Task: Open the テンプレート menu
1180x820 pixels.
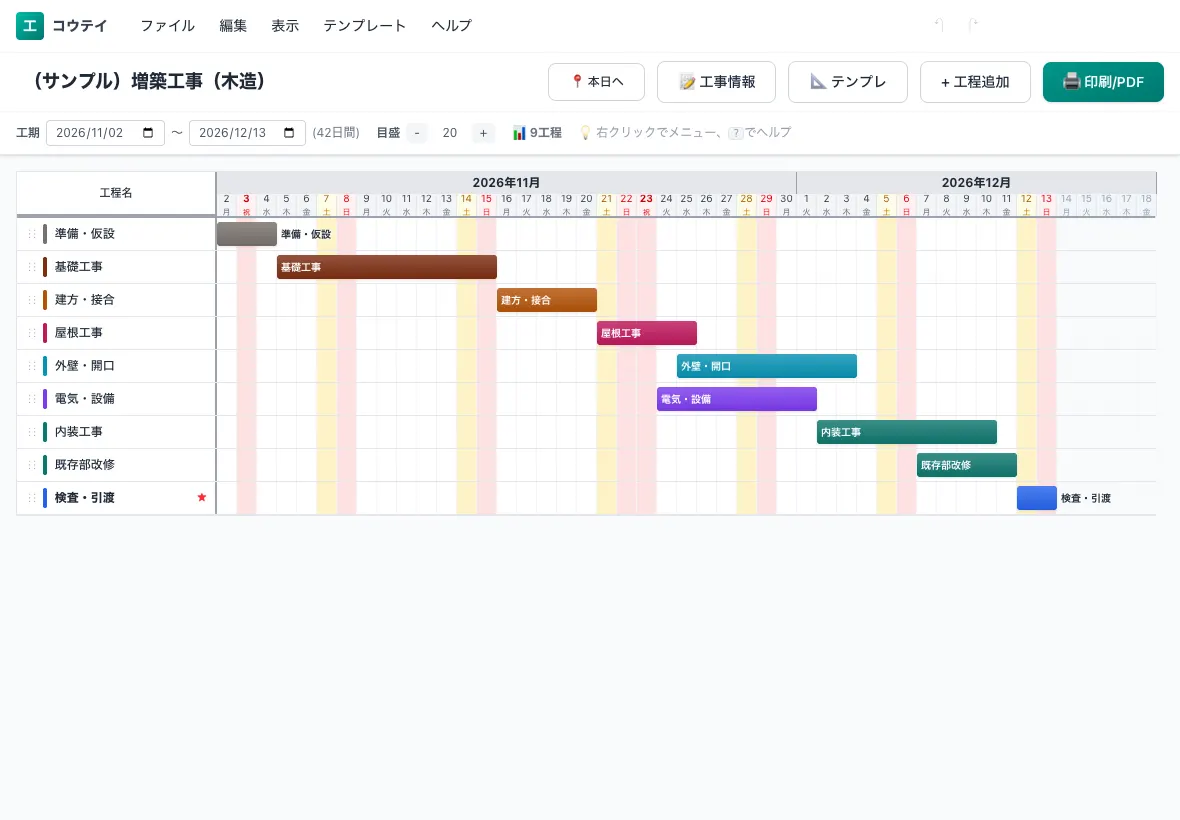Action: coord(365,26)
